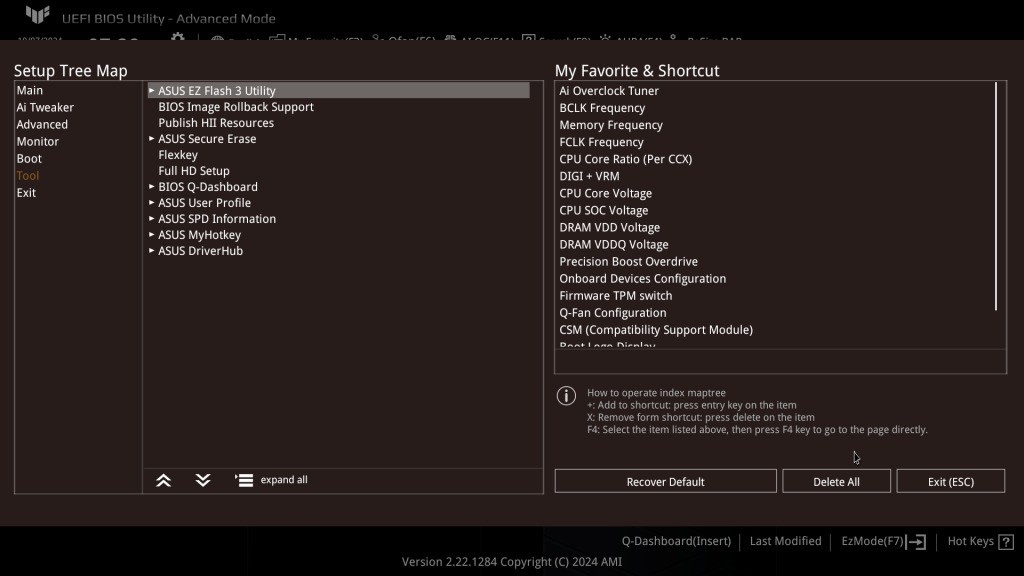Open the Monitor menu item

[x=37, y=141]
